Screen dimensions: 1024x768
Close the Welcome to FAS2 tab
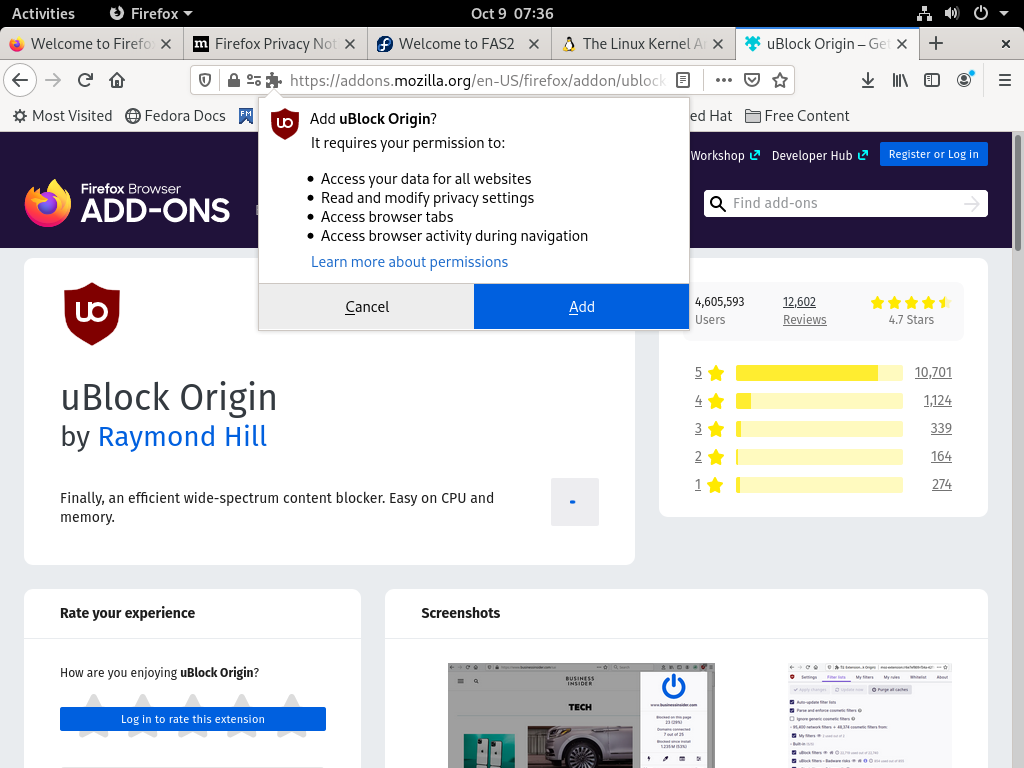coord(534,44)
